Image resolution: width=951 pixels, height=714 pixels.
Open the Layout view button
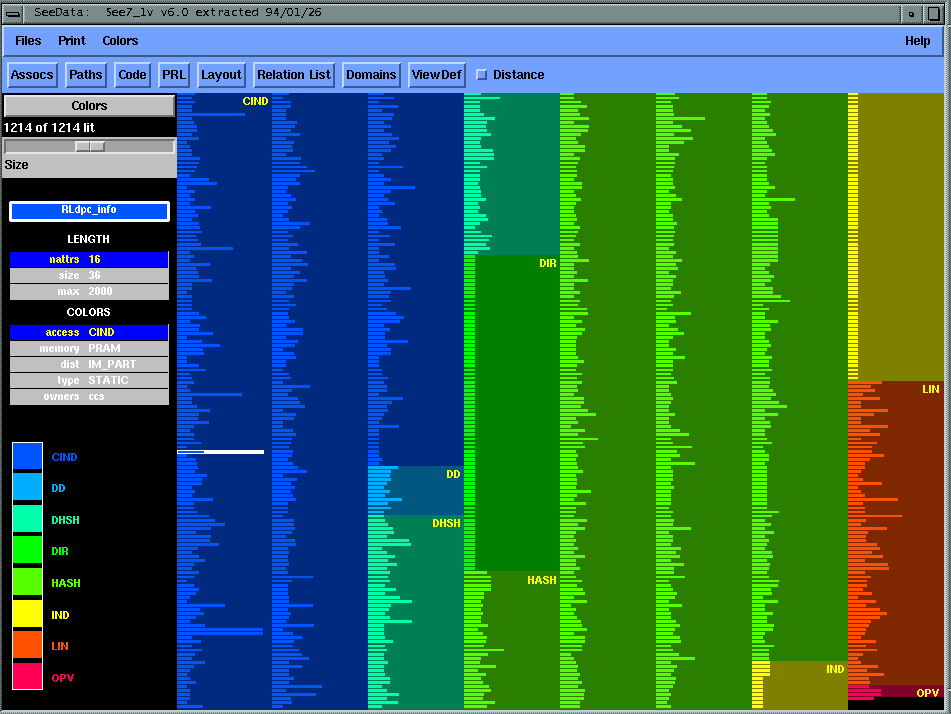coord(221,75)
